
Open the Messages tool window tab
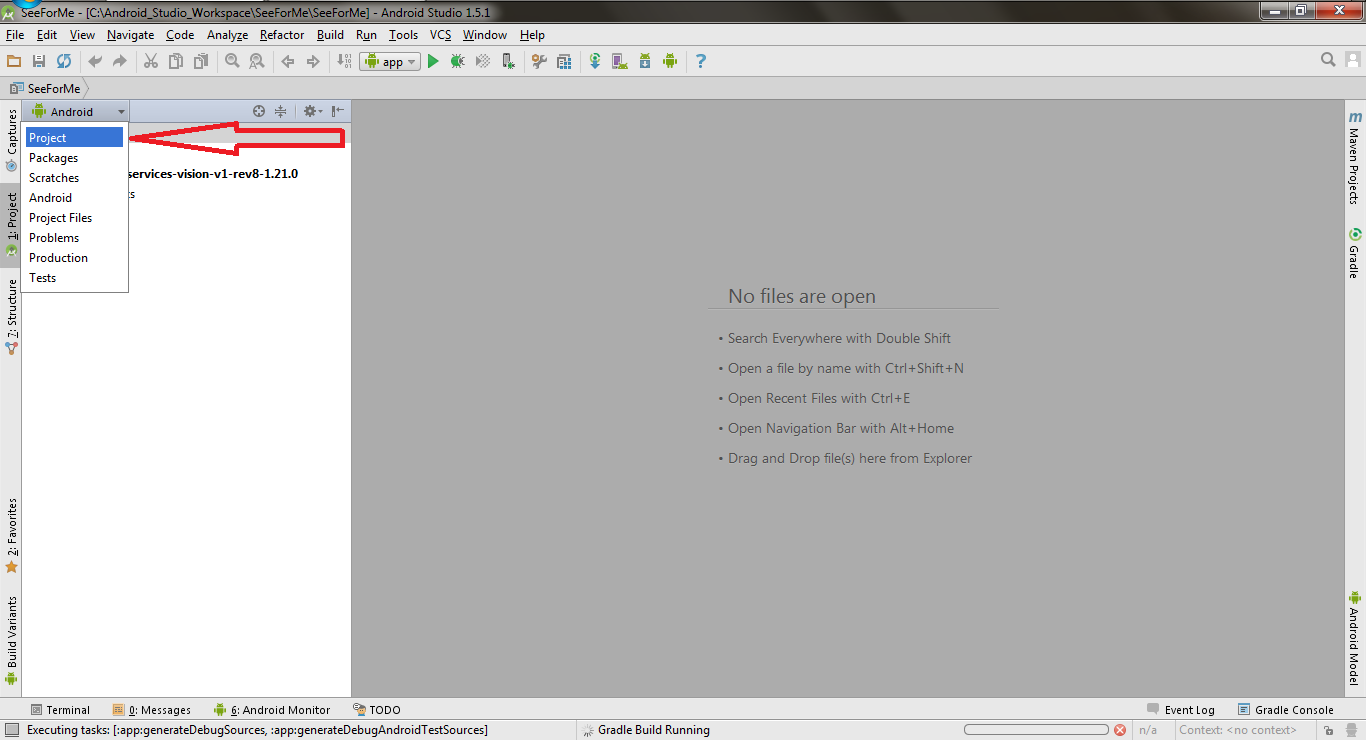point(152,710)
